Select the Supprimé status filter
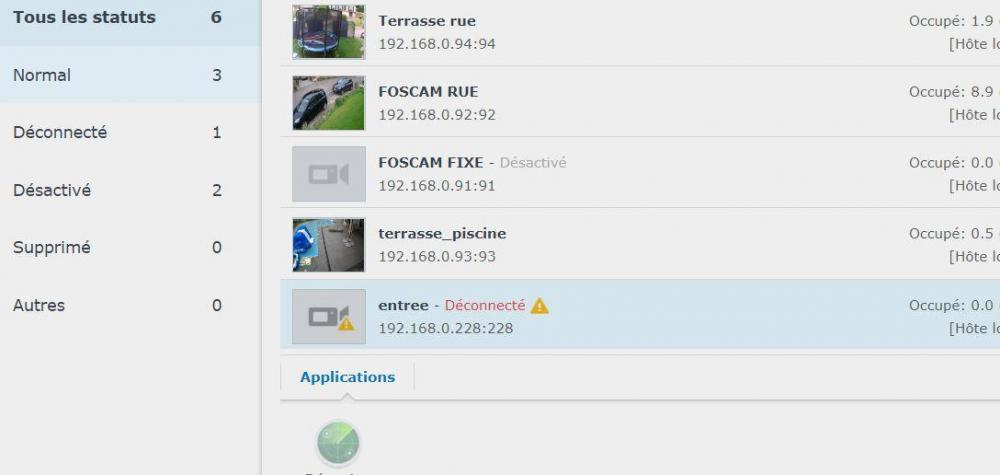Viewport: 1000px width, 475px height. [130, 247]
